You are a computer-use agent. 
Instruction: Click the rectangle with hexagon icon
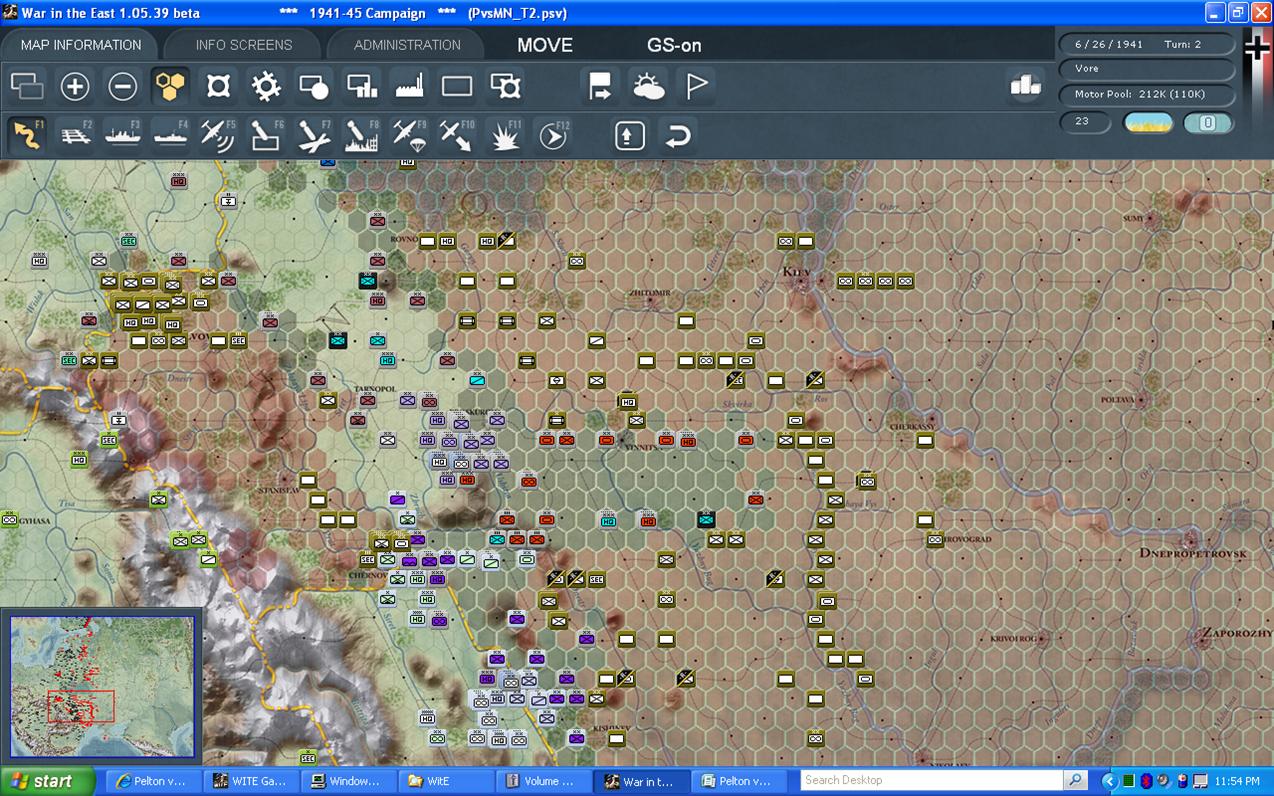506,87
